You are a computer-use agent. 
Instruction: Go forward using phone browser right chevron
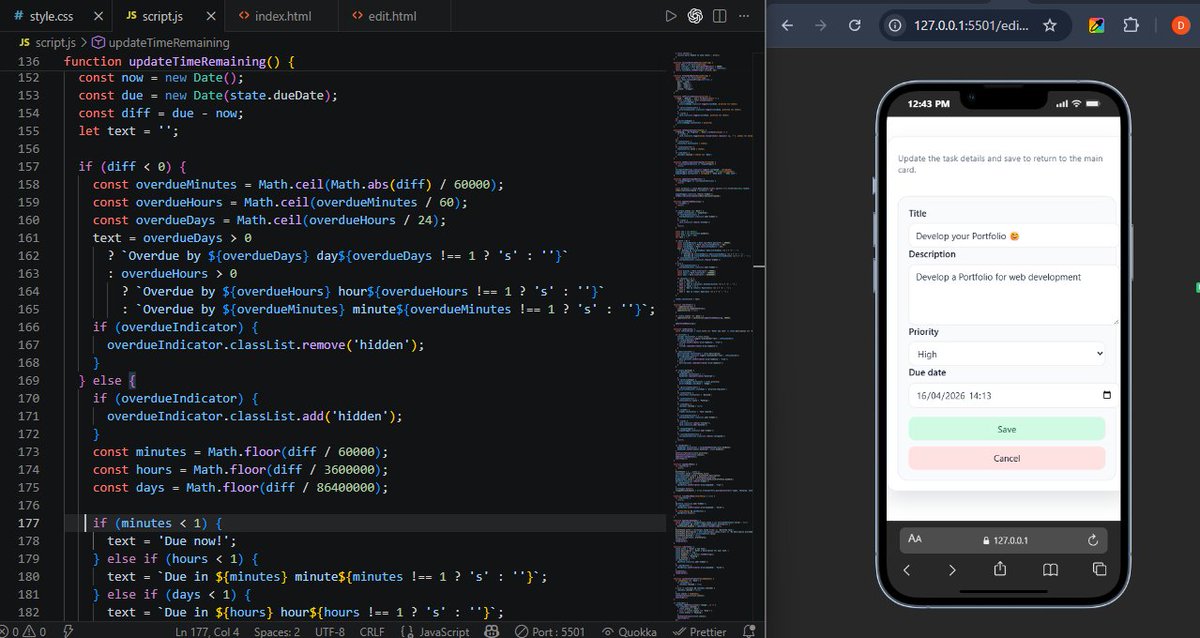952,569
